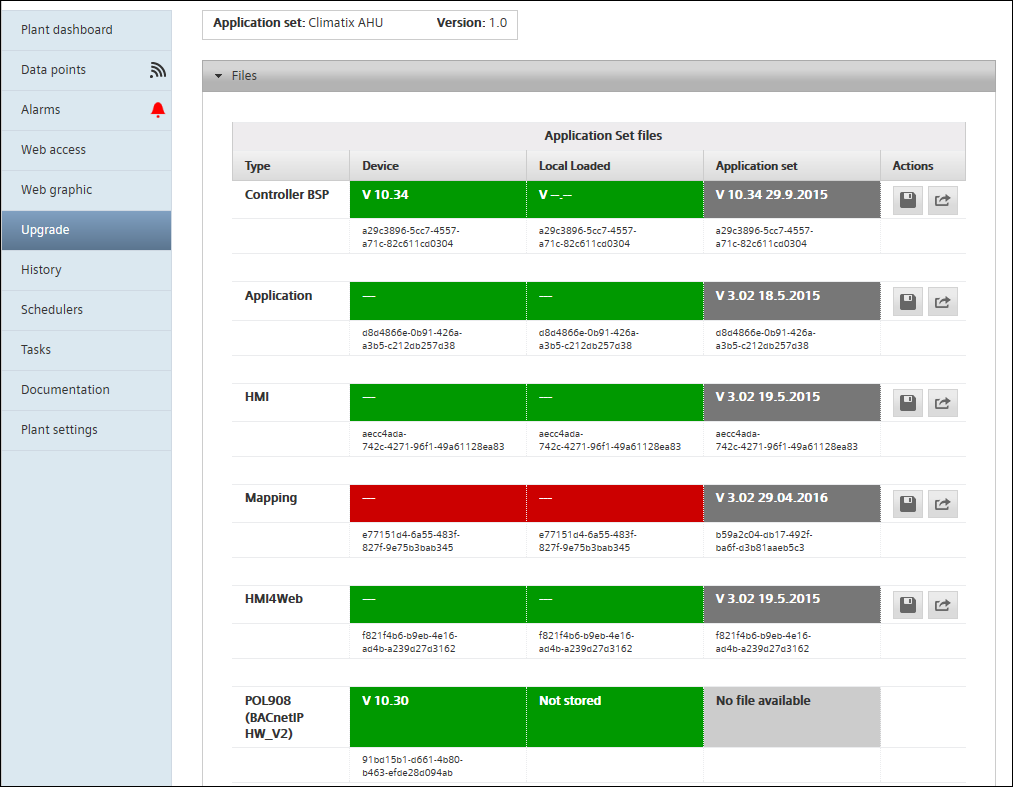Open Tasks in the sidebar
Screen dimensions: 1013x787
click(x=86, y=350)
